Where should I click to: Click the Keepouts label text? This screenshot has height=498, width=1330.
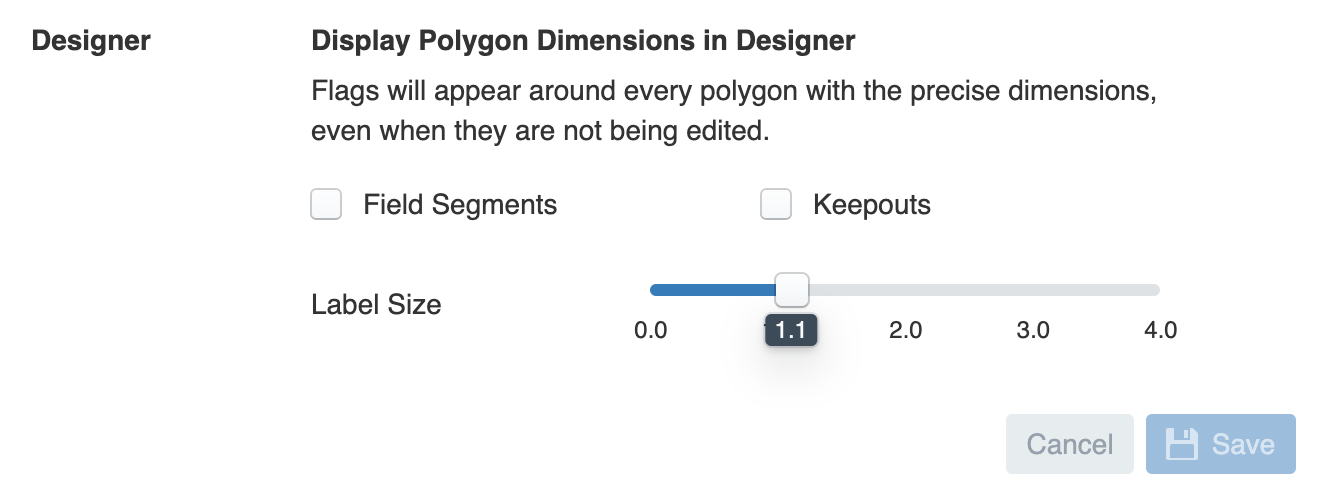[872, 205]
